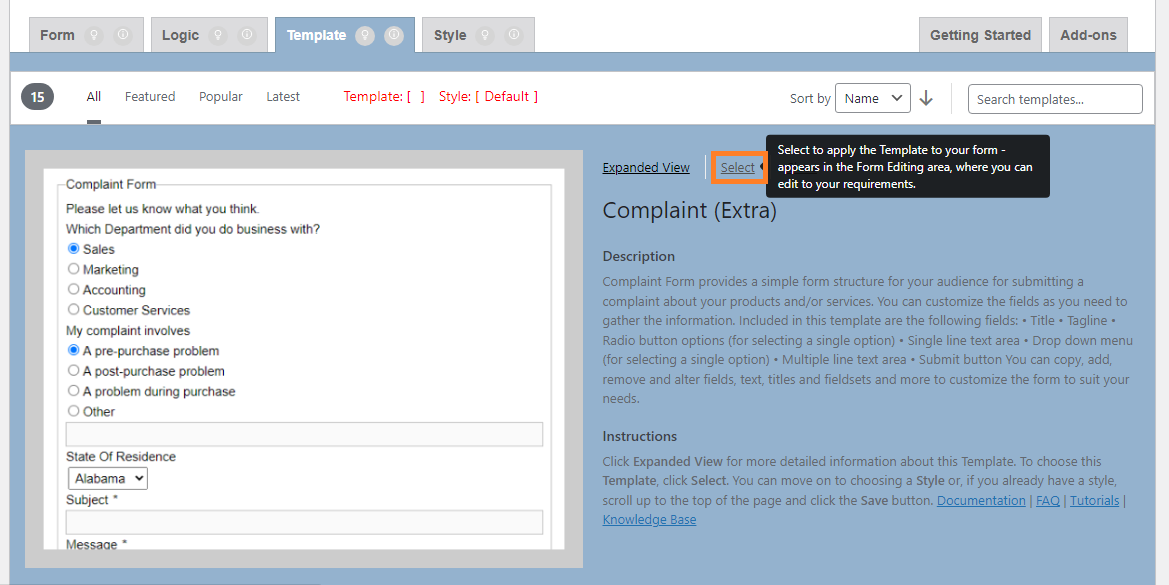
Task: Click the lightbulb icon on Template tab
Action: (x=366, y=35)
